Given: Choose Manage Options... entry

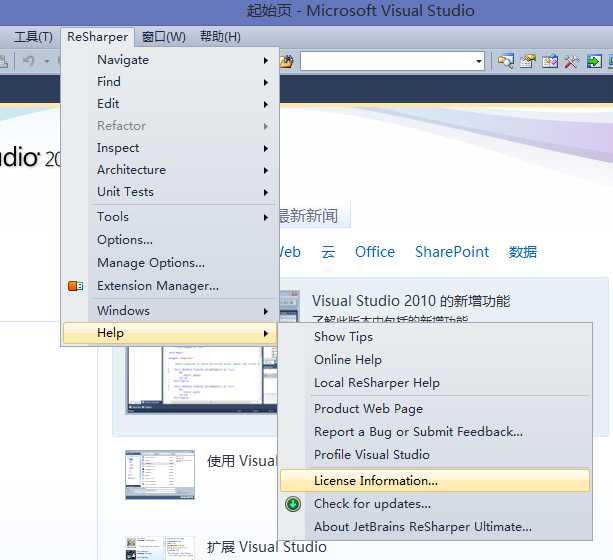Looking at the screenshot, I should [170, 263].
